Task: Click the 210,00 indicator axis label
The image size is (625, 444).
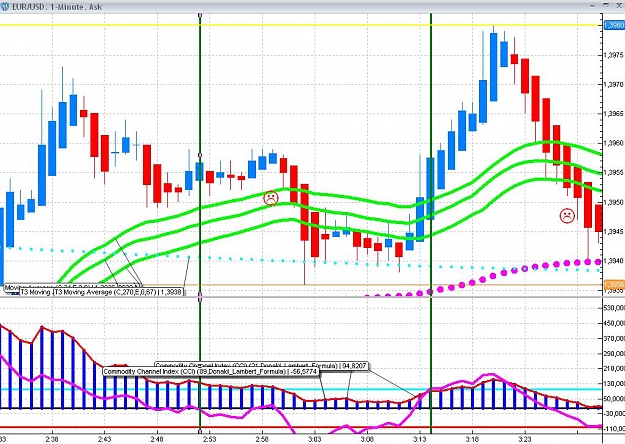Action: coord(615,369)
